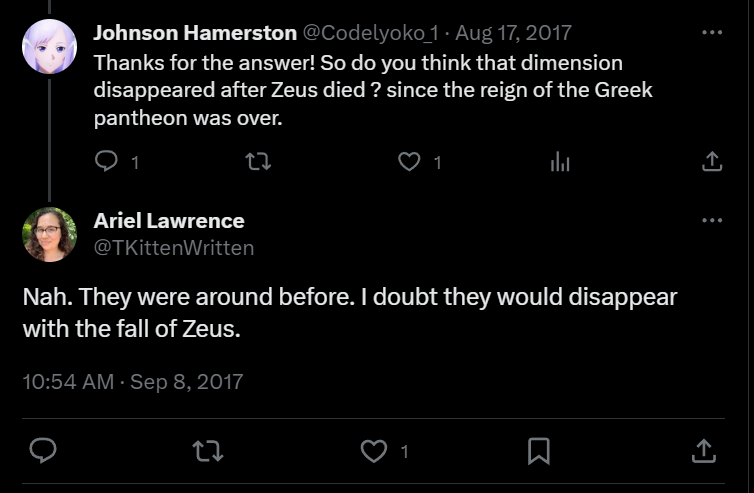Share Johnson Hamerston's tweet
The height and width of the screenshot is (493, 754).
pos(711,161)
